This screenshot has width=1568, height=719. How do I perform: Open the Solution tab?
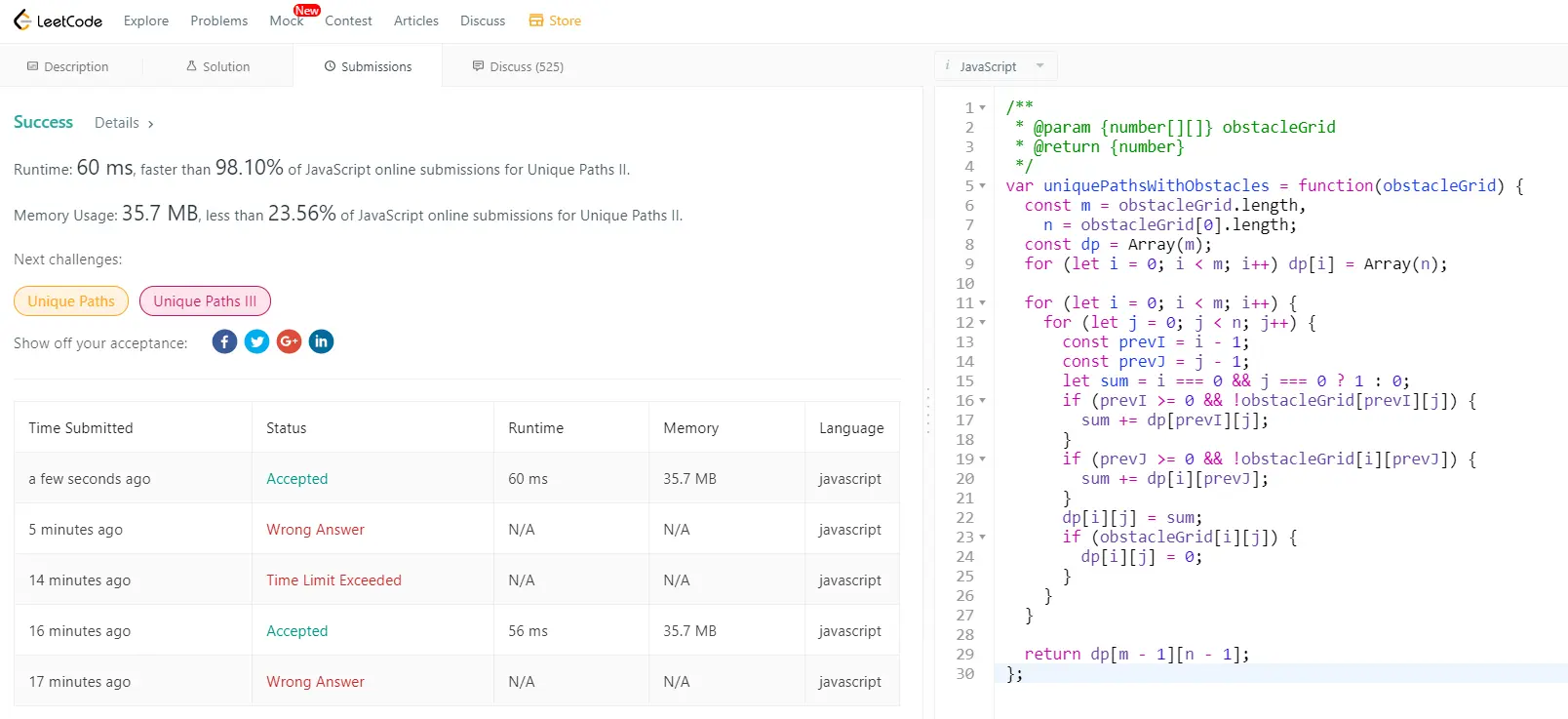(217, 66)
